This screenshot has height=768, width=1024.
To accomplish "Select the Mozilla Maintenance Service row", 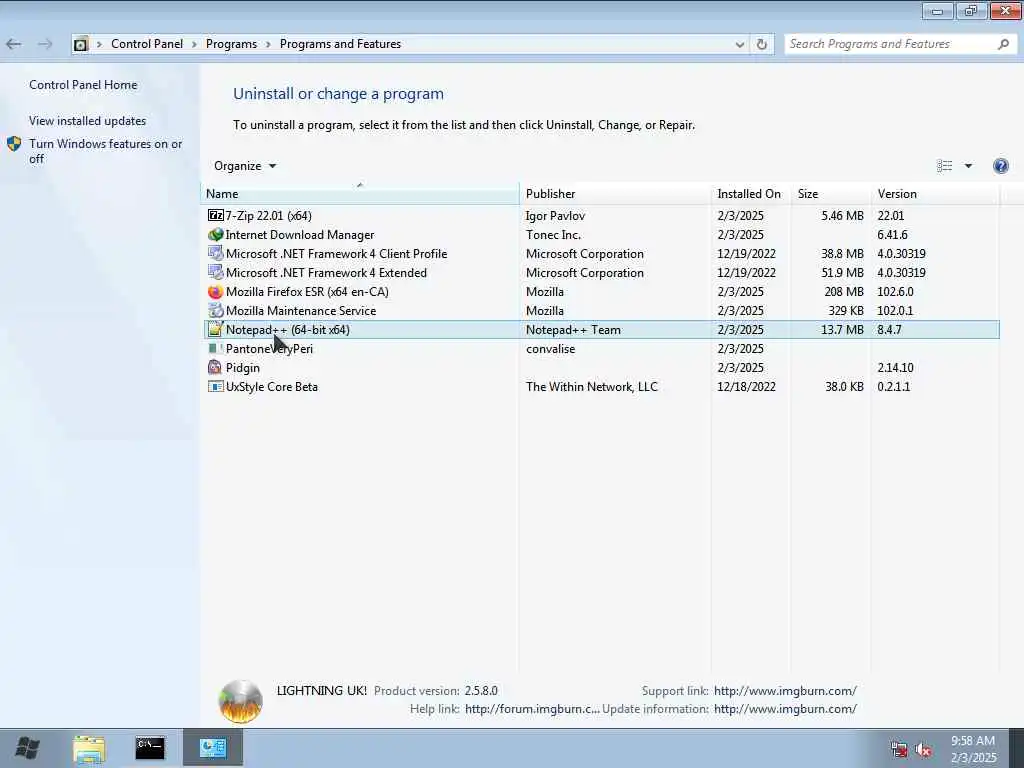I will (601, 310).
